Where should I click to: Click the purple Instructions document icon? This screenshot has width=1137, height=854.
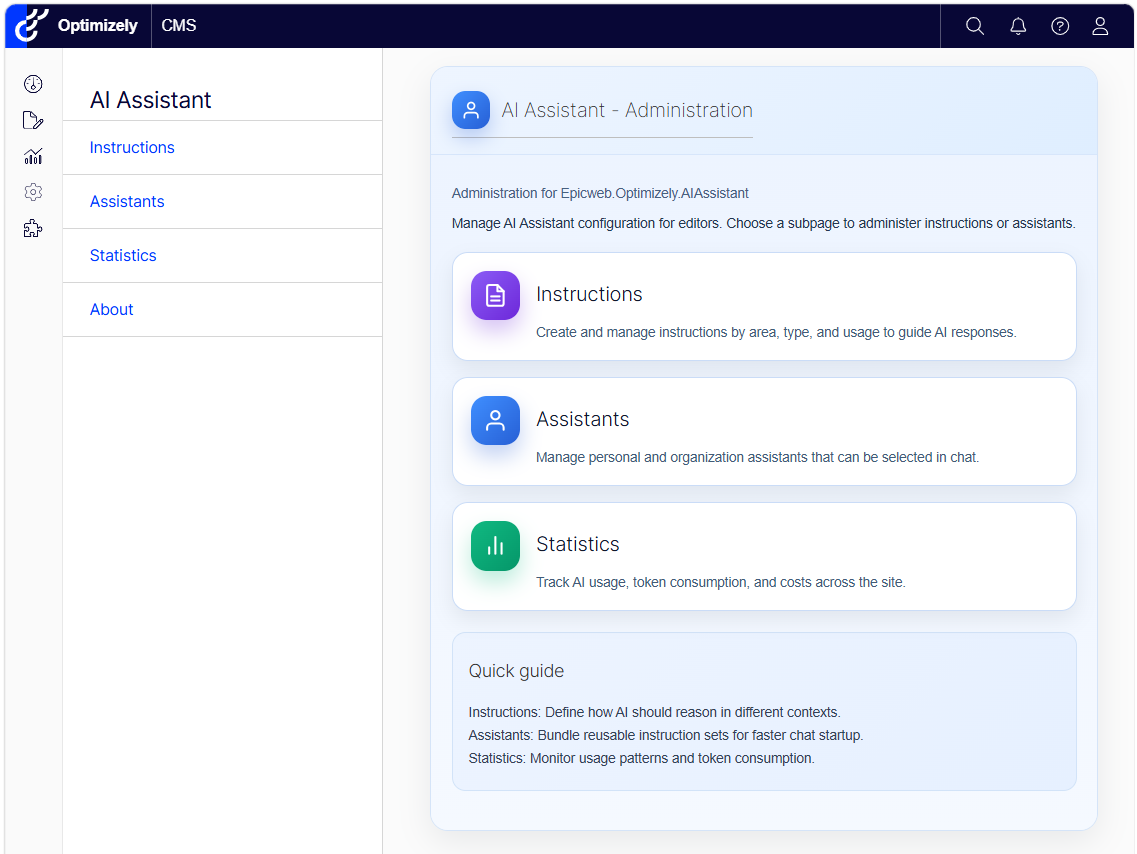[x=495, y=295]
